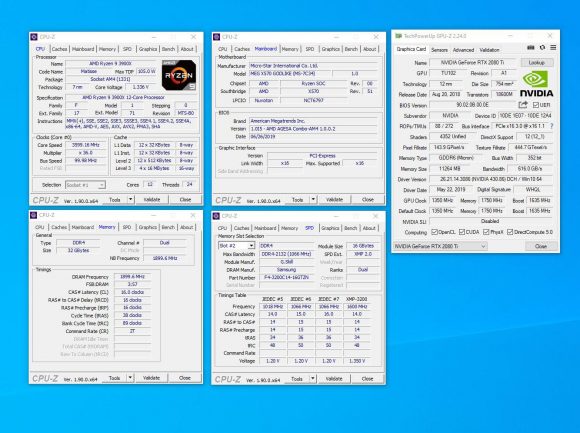The height and width of the screenshot is (433, 580).
Task: Click the XMP-3200 column header in the timings table
Action: tap(356, 299)
